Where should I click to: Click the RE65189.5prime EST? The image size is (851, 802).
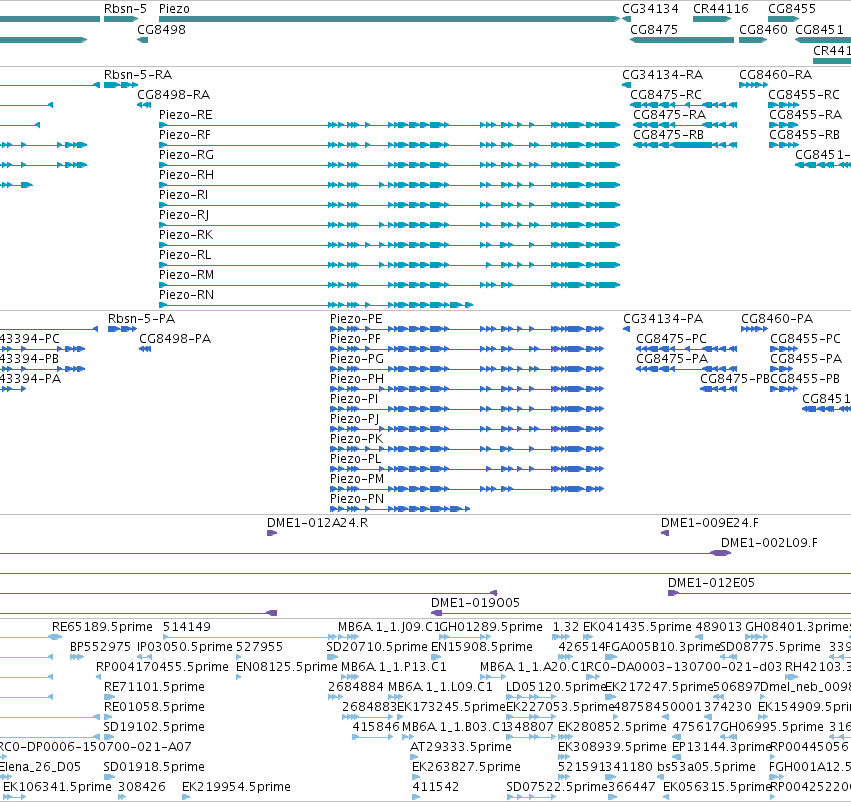click(55, 637)
